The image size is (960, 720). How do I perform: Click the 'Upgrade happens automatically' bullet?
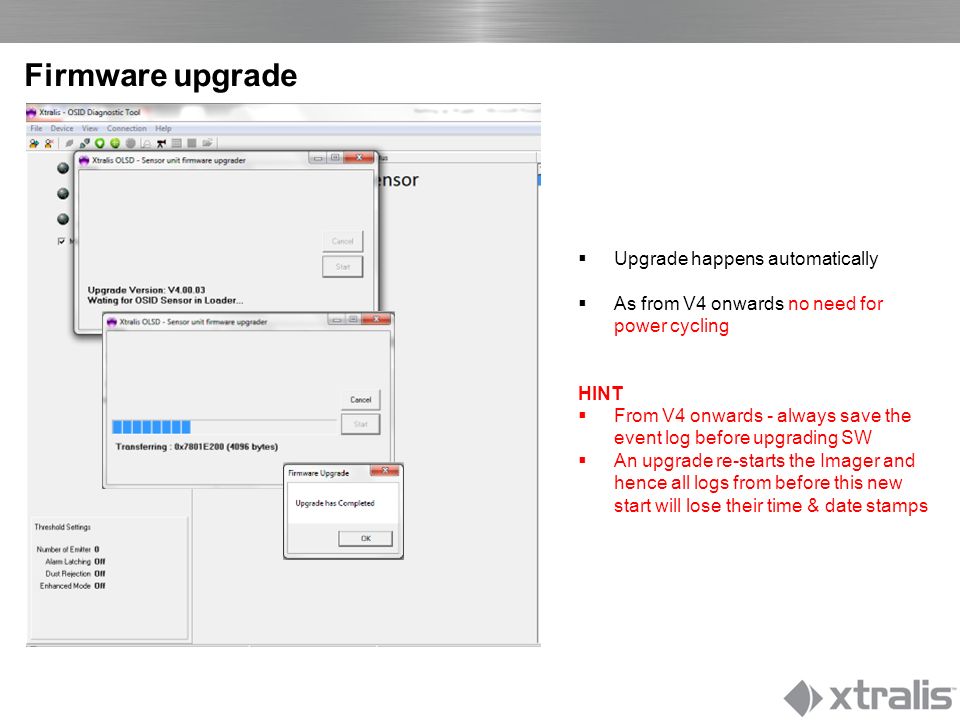pos(746,259)
